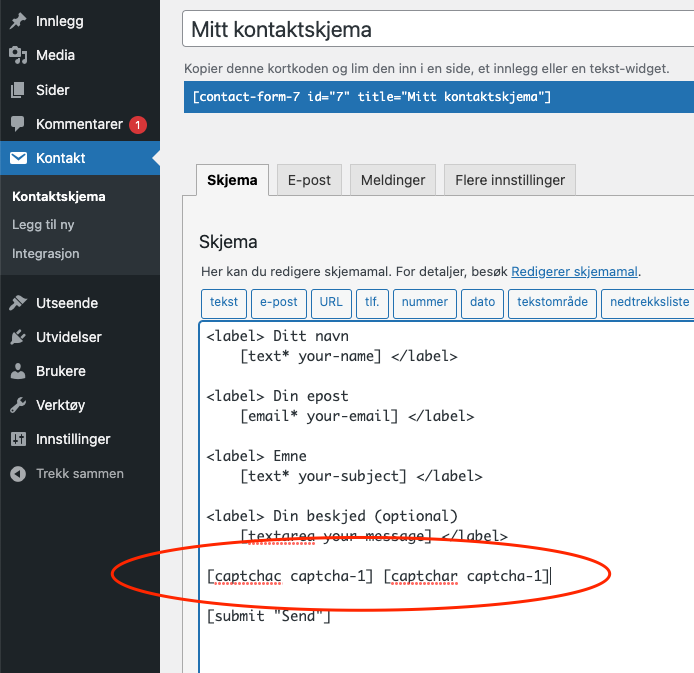Click the Kontakt envelope icon
The image size is (694, 673).
[18, 158]
